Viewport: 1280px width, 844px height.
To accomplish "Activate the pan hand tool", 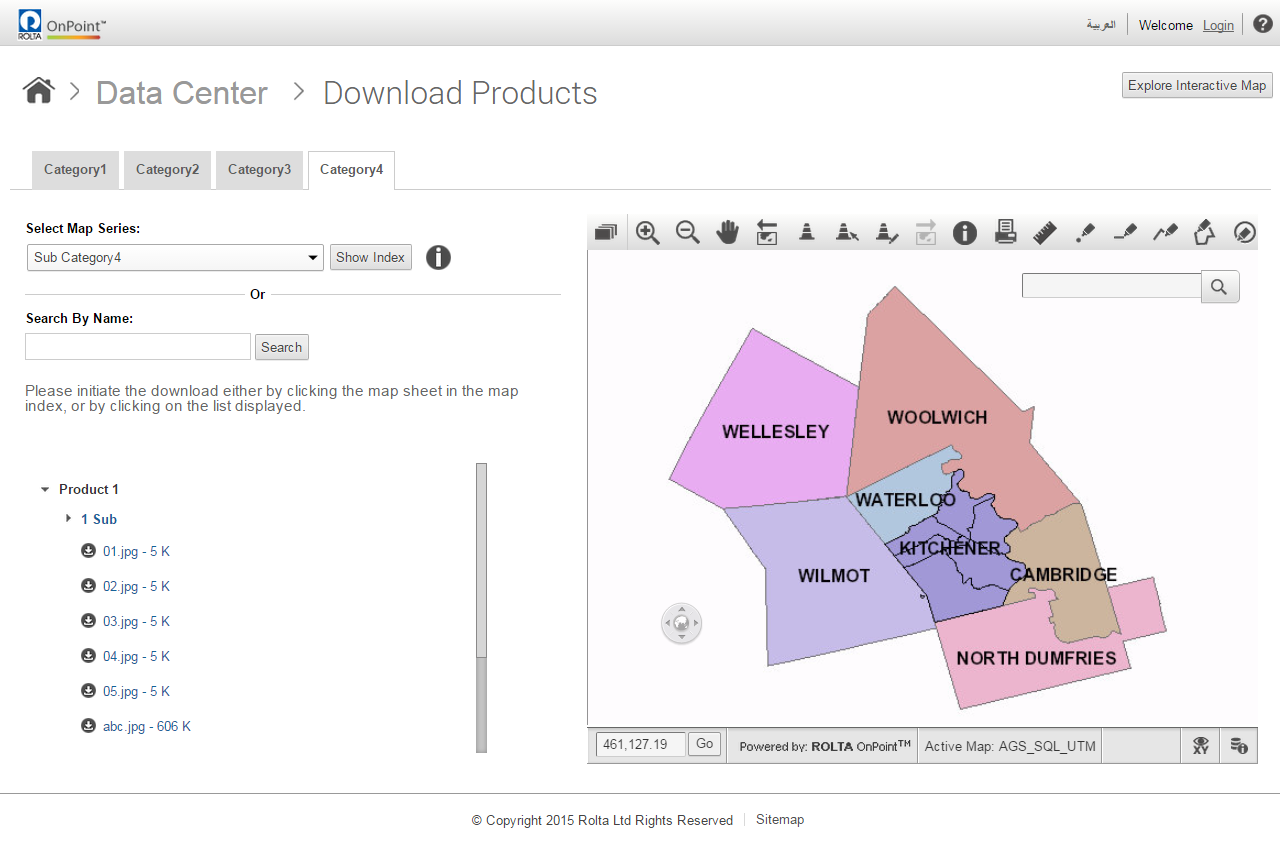I will click(727, 233).
